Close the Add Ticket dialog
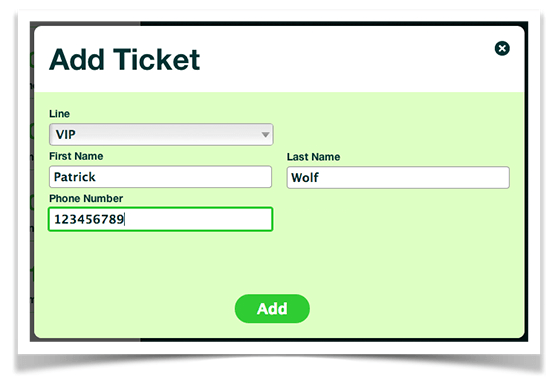The width and height of the screenshot is (557, 383). pos(502,48)
